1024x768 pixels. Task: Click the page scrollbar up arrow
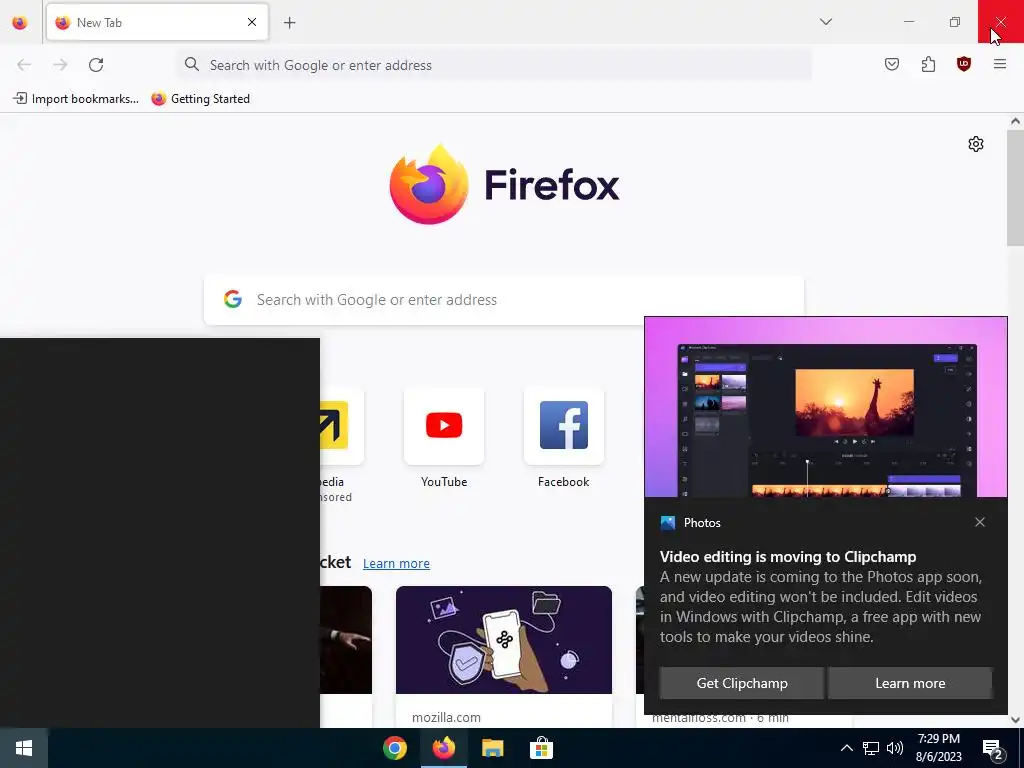click(1015, 121)
